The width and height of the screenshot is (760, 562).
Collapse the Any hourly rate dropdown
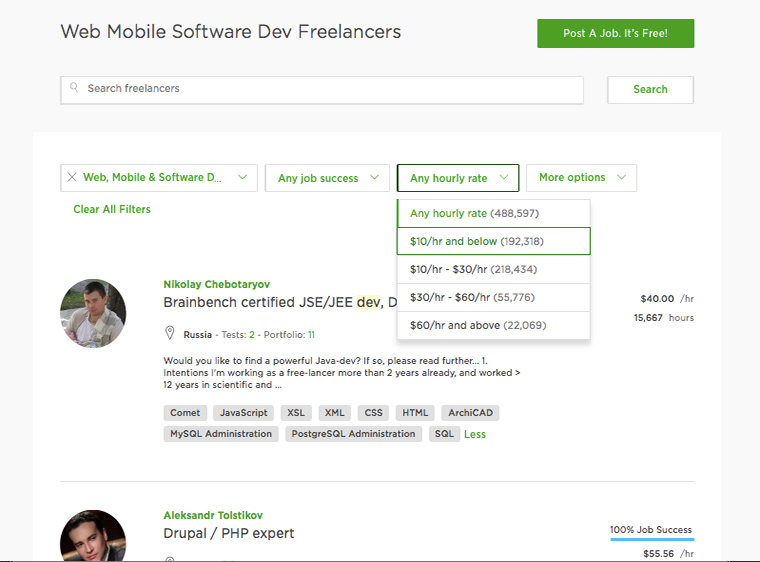pyautogui.click(x=458, y=178)
